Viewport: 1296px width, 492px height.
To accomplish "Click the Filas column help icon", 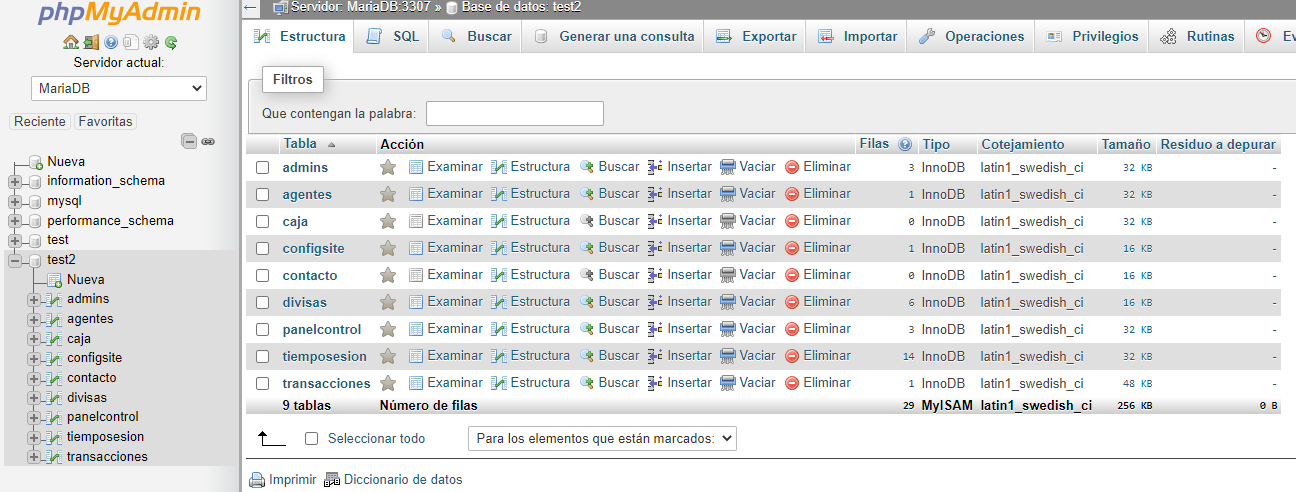I will coord(905,144).
